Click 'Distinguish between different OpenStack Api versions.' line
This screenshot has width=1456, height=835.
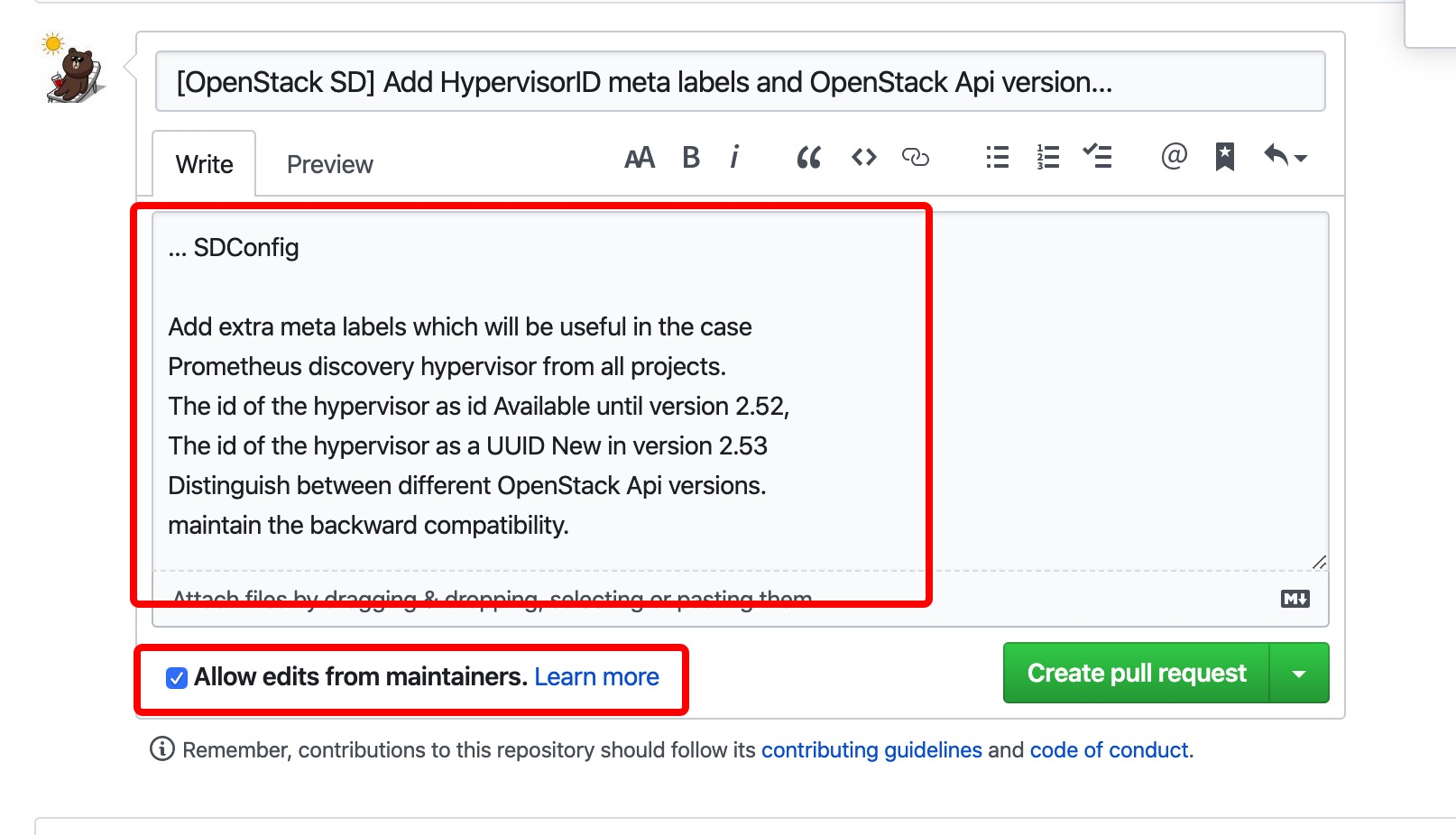tap(466, 485)
